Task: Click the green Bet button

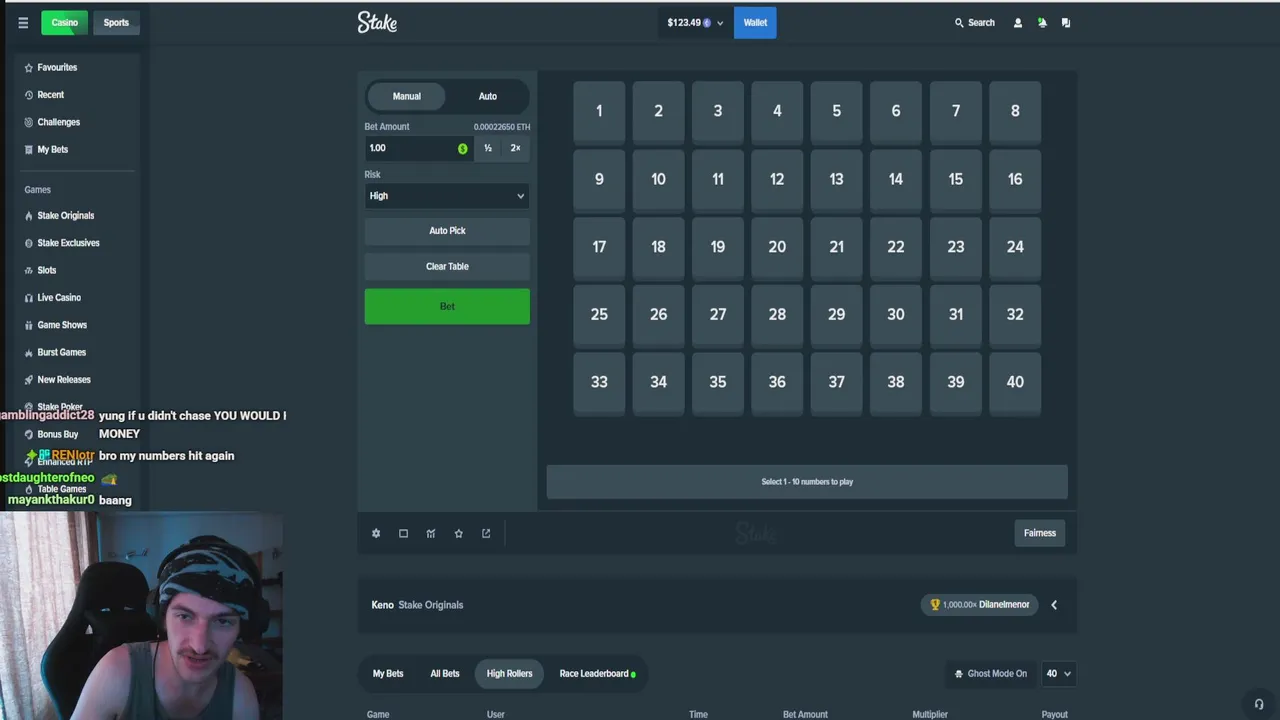Action: 447,306
